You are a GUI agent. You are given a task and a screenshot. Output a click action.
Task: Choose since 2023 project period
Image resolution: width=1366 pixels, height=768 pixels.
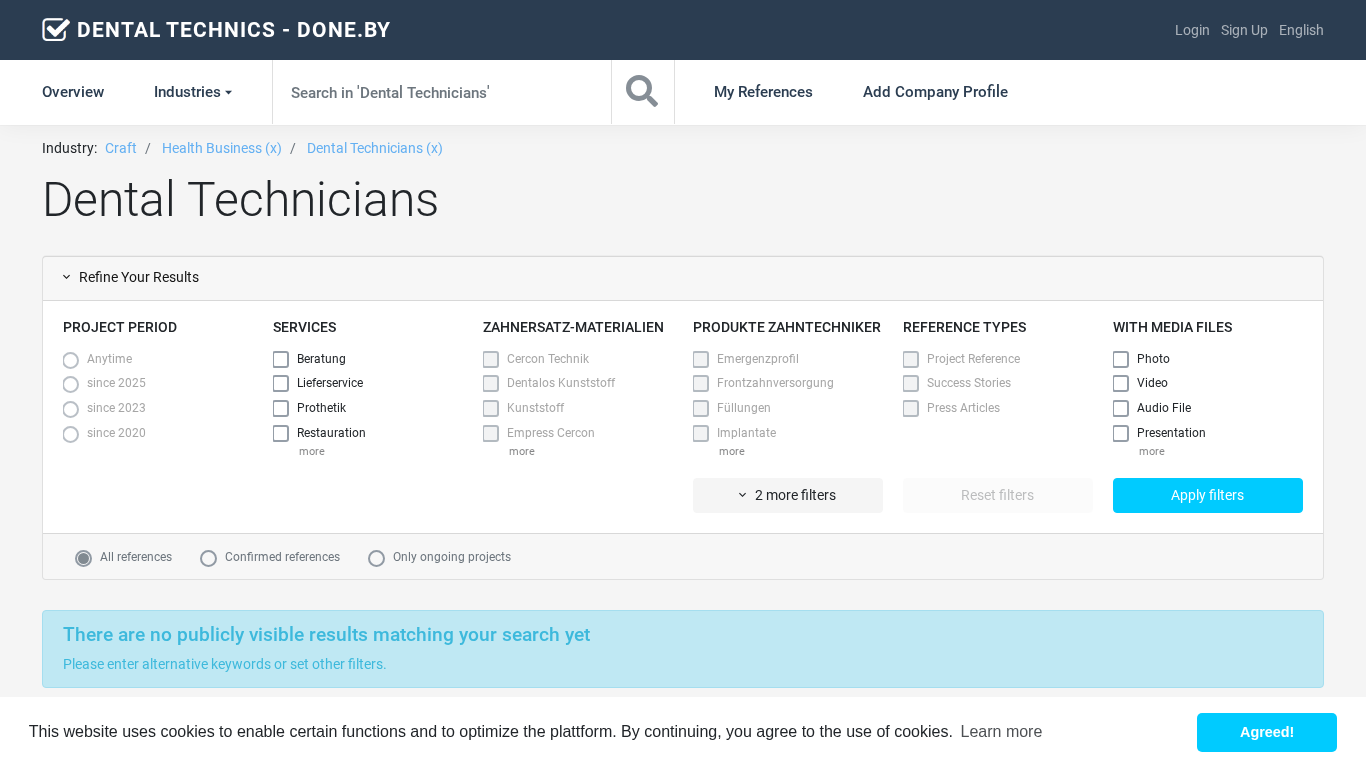click(71, 409)
